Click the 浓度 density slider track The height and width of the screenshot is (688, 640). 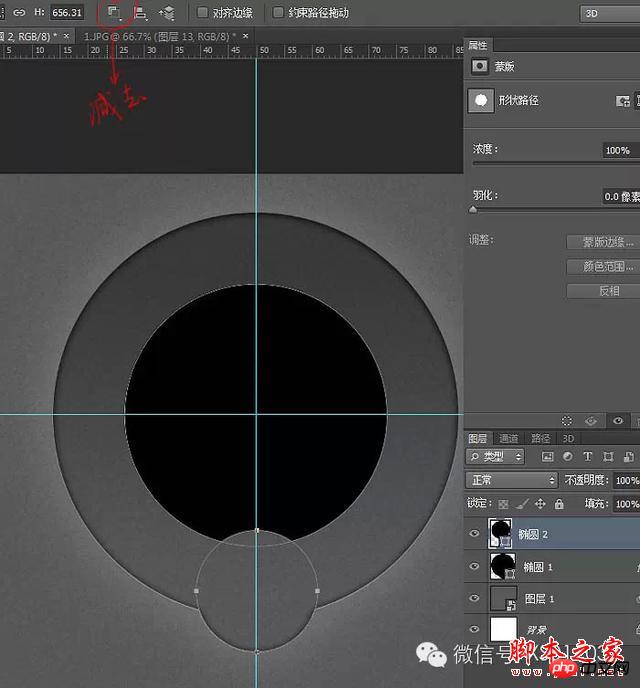(x=556, y=163)
